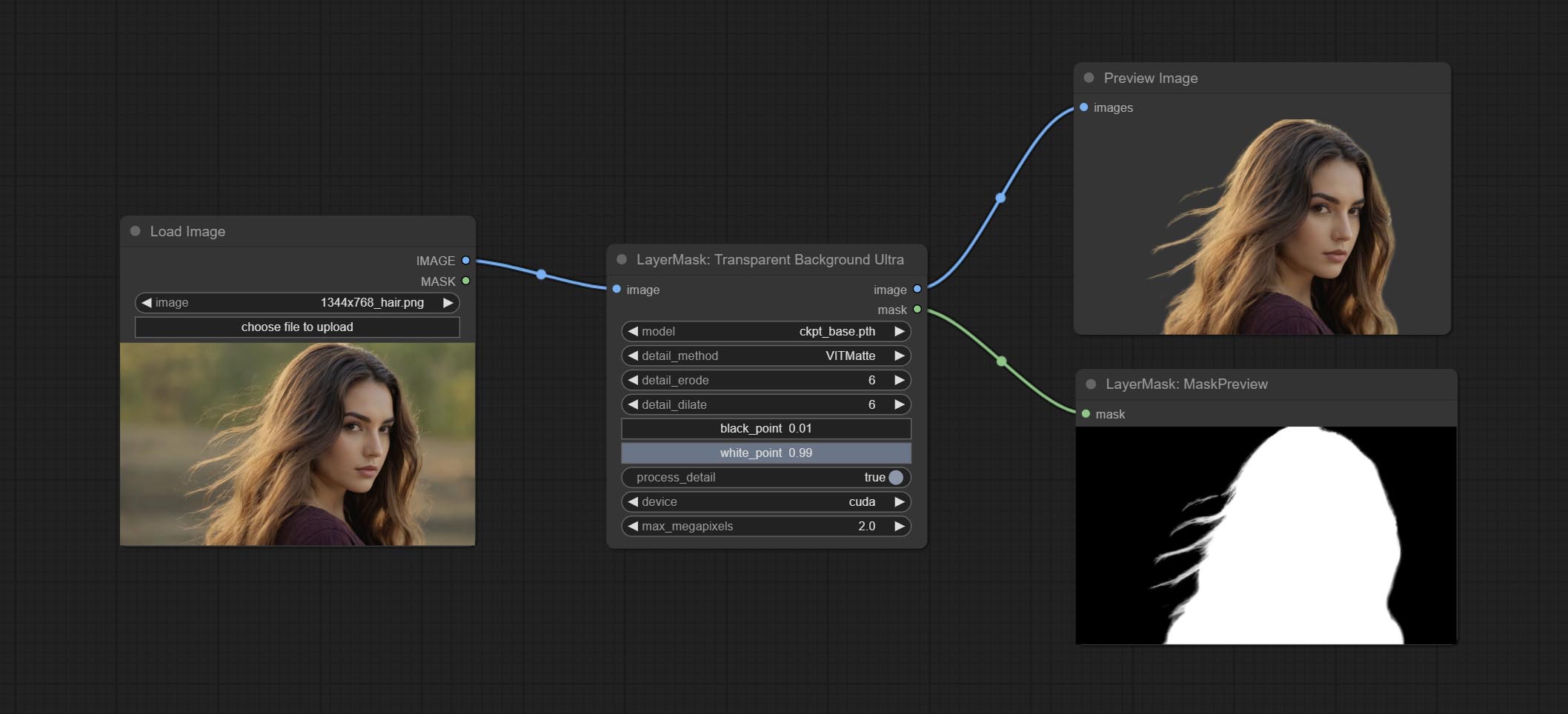Click the mask input socket on MaskPreview

click(1086, 413)
